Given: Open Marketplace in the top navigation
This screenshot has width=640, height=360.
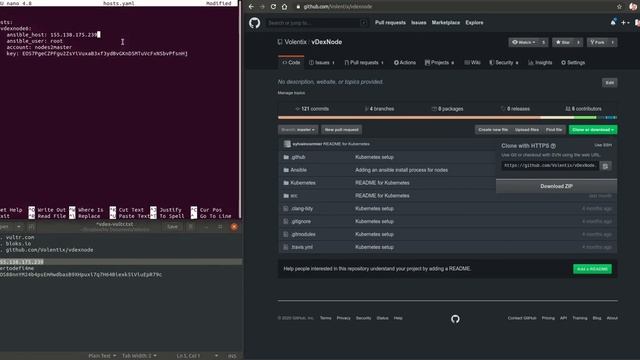Looking at the screenshot, I should (446, 22).
